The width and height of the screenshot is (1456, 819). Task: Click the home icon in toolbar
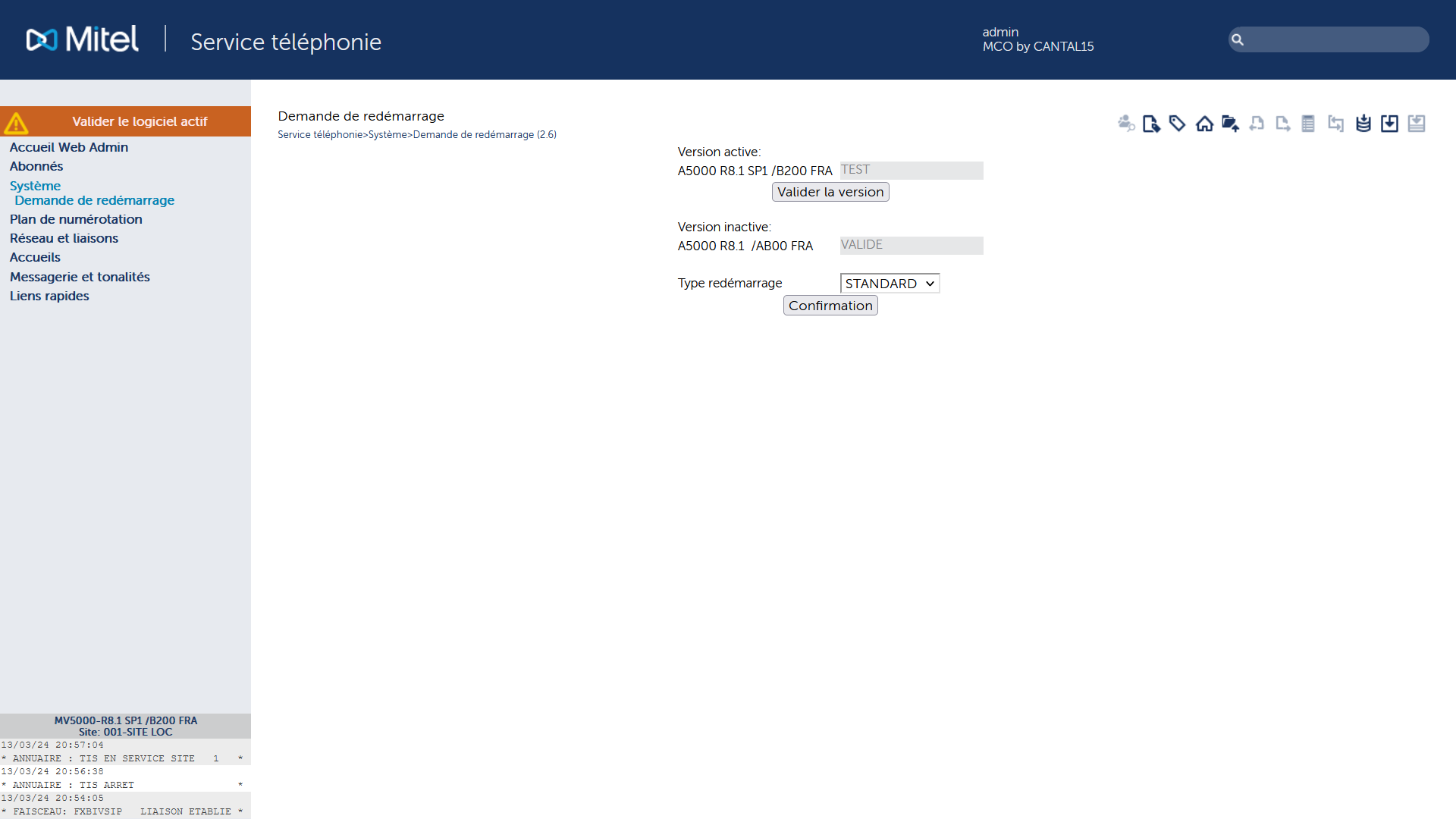point(1203,122)
